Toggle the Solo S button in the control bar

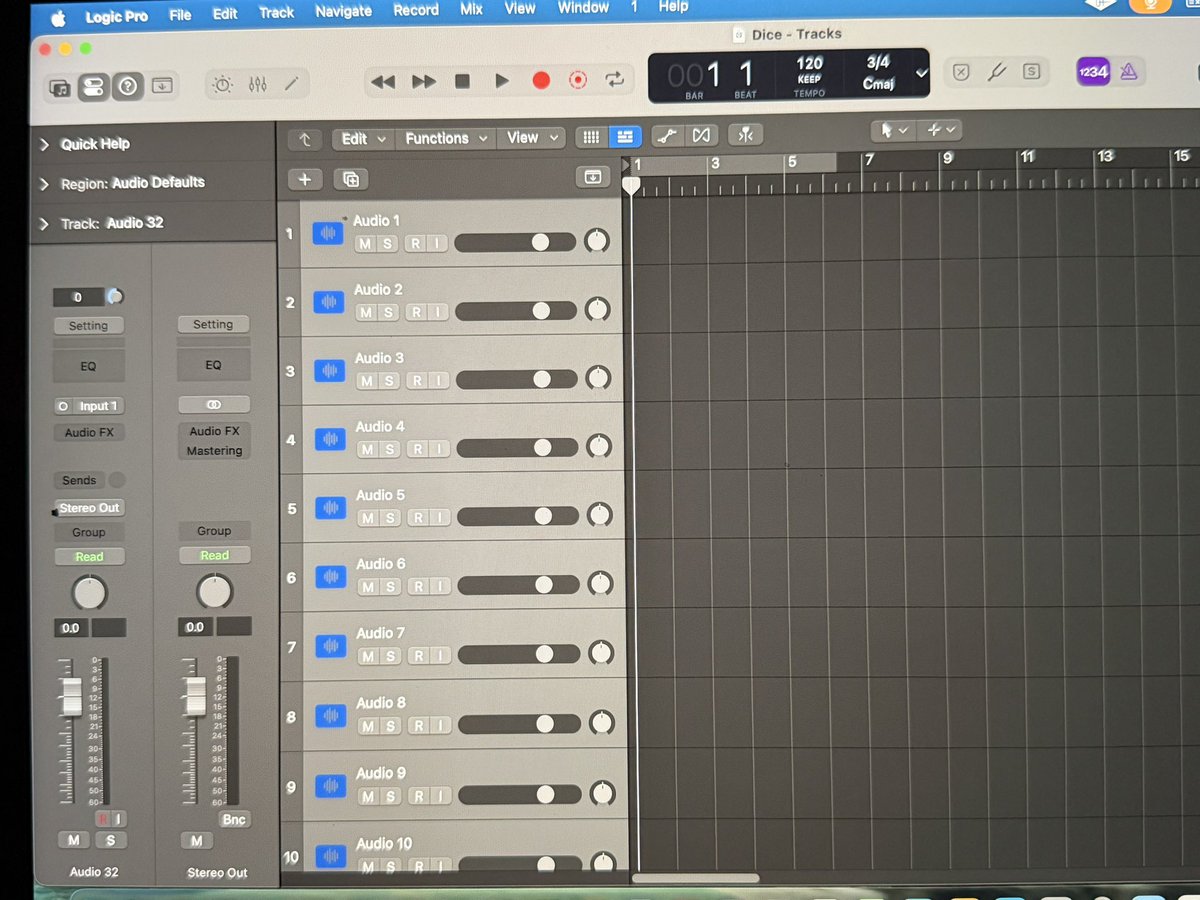1031,72
